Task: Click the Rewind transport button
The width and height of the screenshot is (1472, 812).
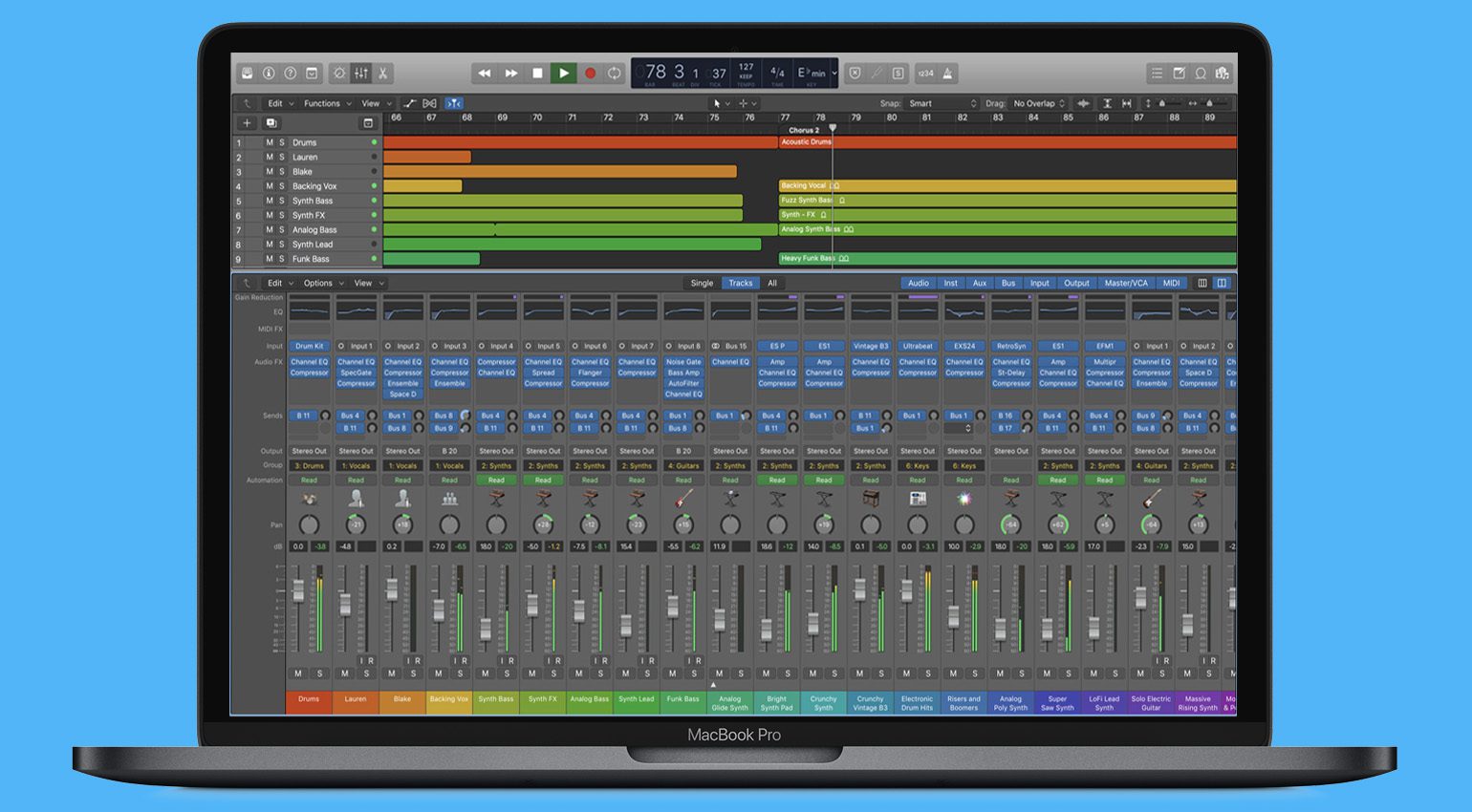Action: [485, 74]
